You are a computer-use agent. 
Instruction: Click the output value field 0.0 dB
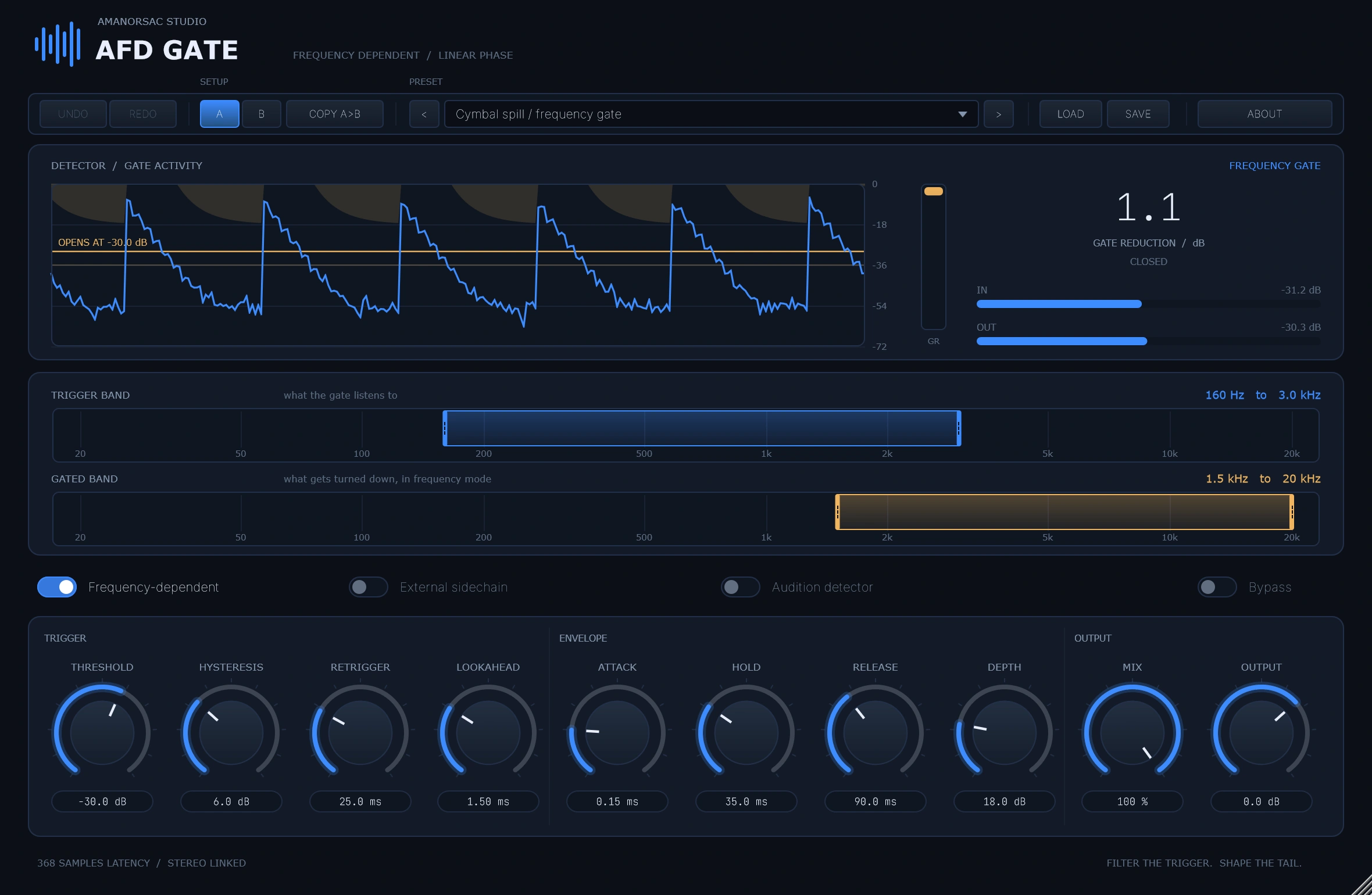click(x=1262, y=801)
